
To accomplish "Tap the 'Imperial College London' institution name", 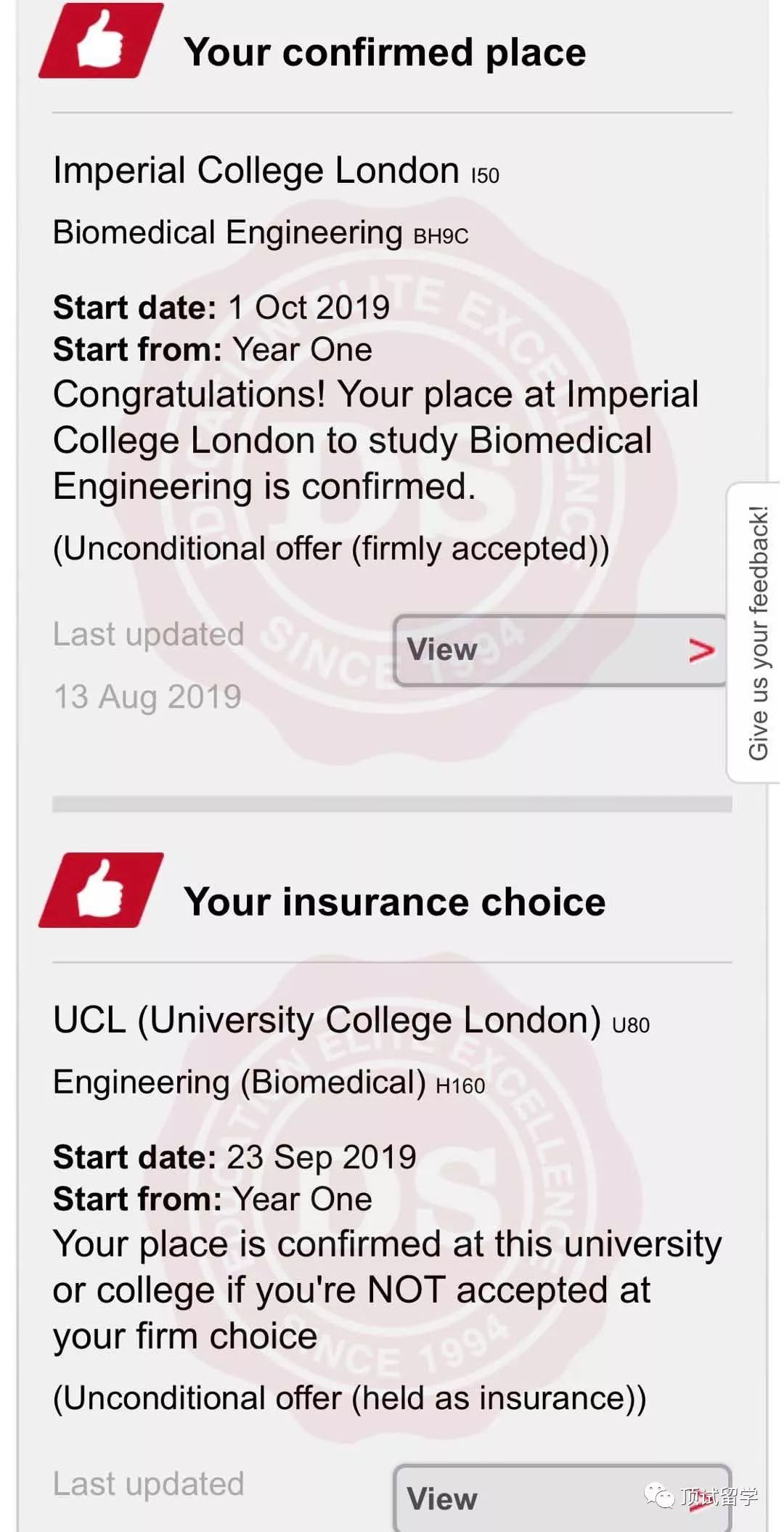I will pyautogui.click(x=256, y=171).
